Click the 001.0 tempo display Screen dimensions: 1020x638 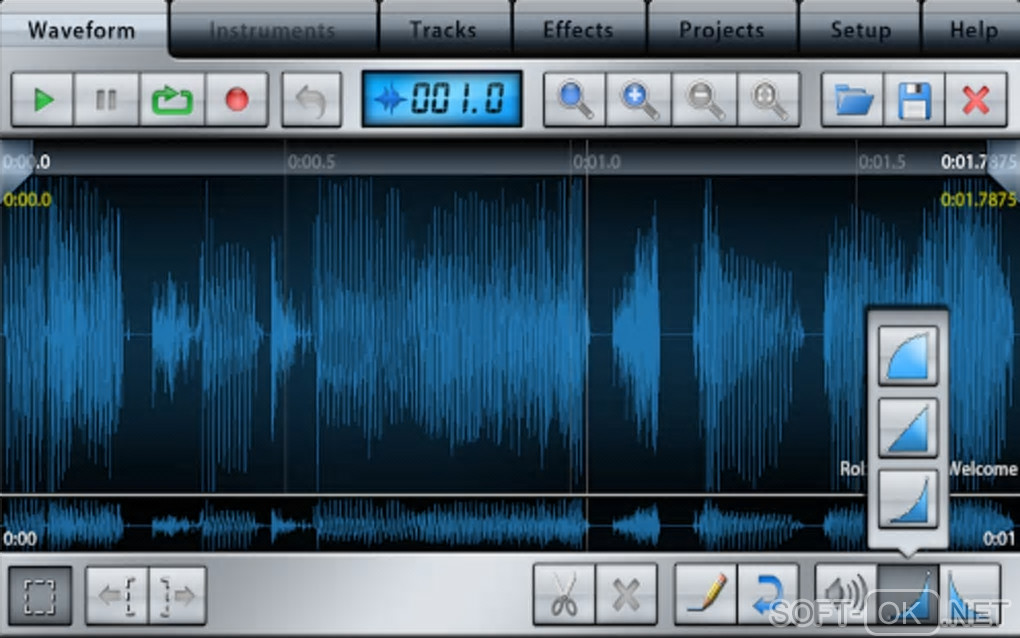click(x=442, y=99)
